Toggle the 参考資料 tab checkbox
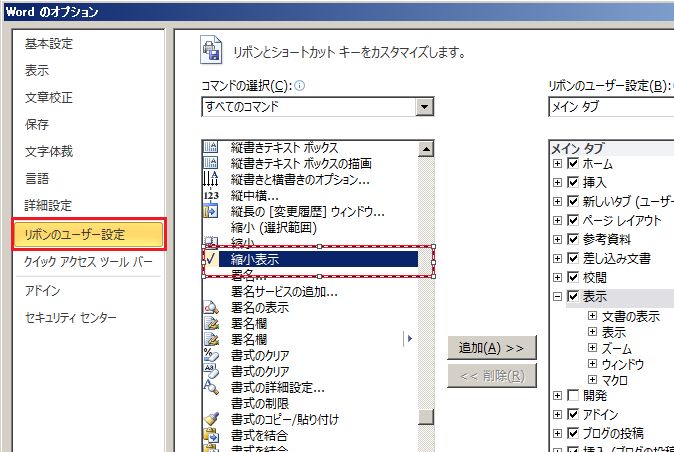 573,239
